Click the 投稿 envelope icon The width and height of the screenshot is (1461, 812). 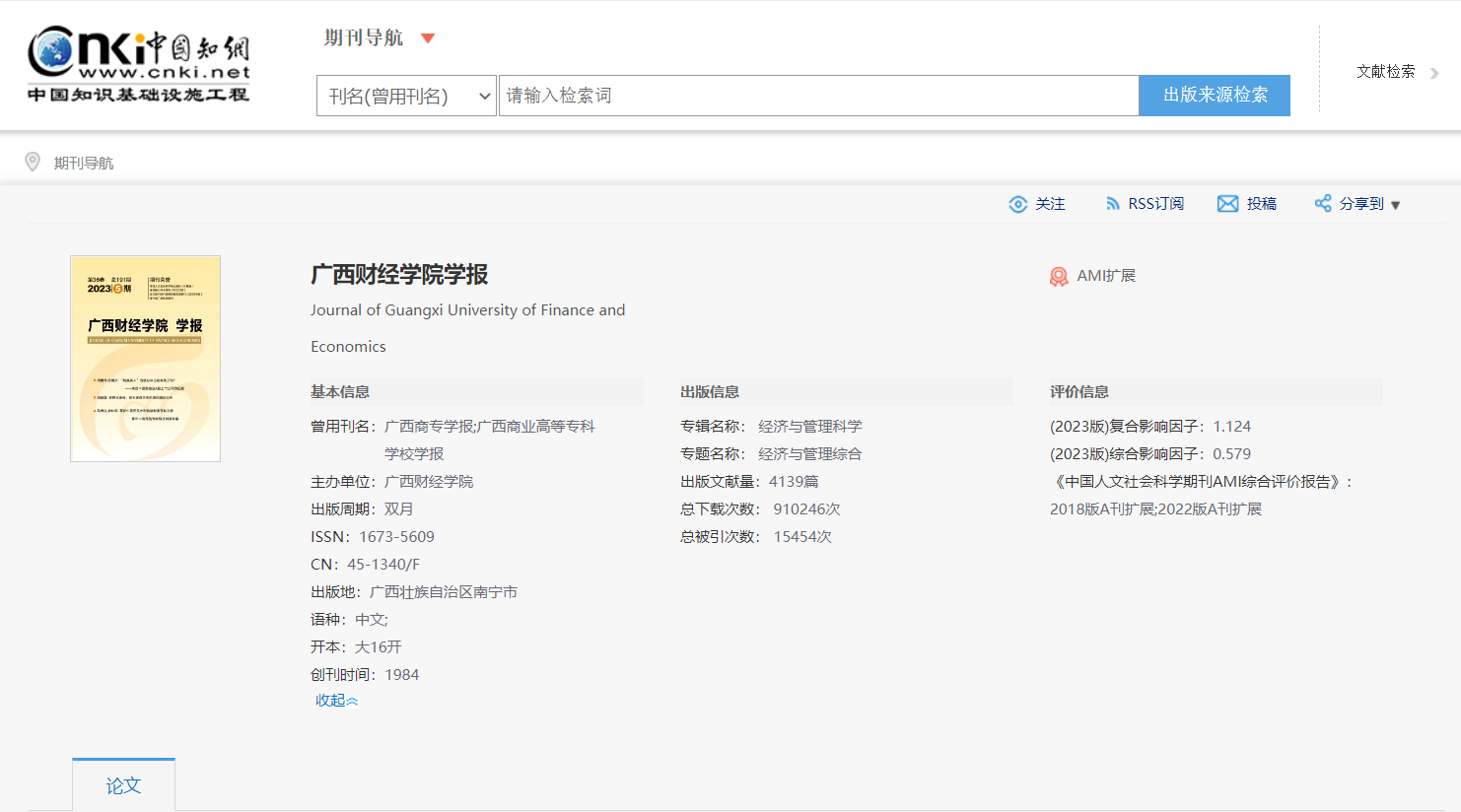click(x=1227, y=204)
